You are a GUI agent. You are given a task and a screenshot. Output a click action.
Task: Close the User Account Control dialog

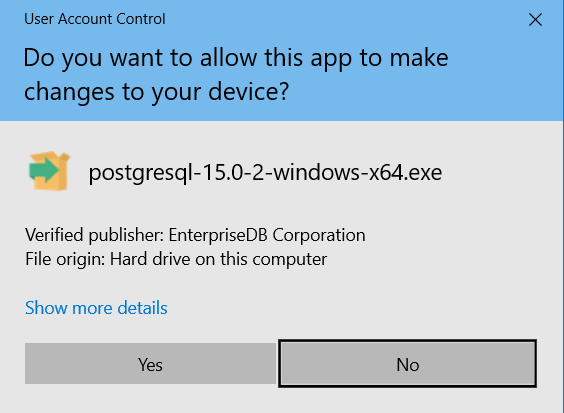(535, 20)
